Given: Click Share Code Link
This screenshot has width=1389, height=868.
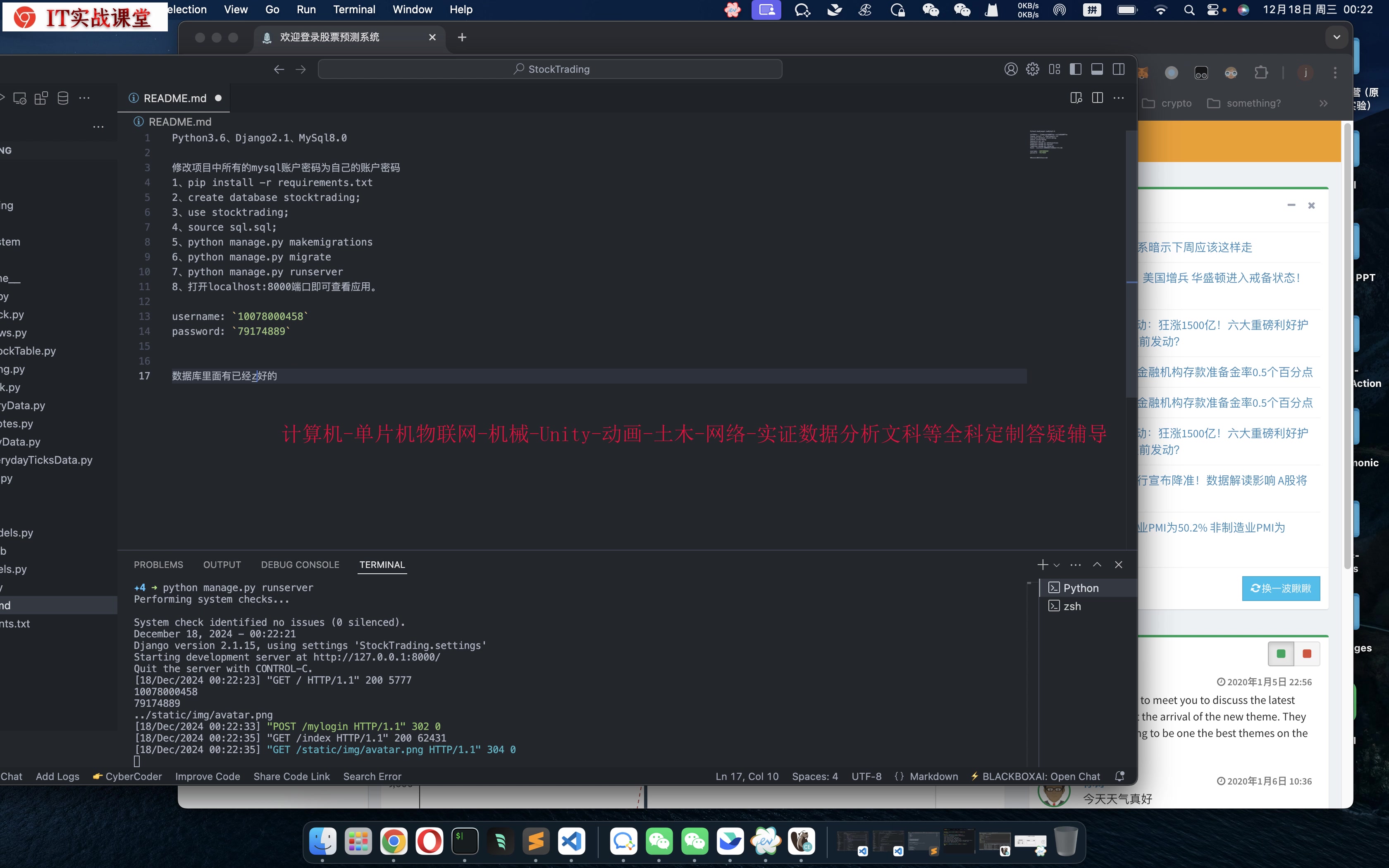Looking at the screenshot, I should click(x=291, y=776).
